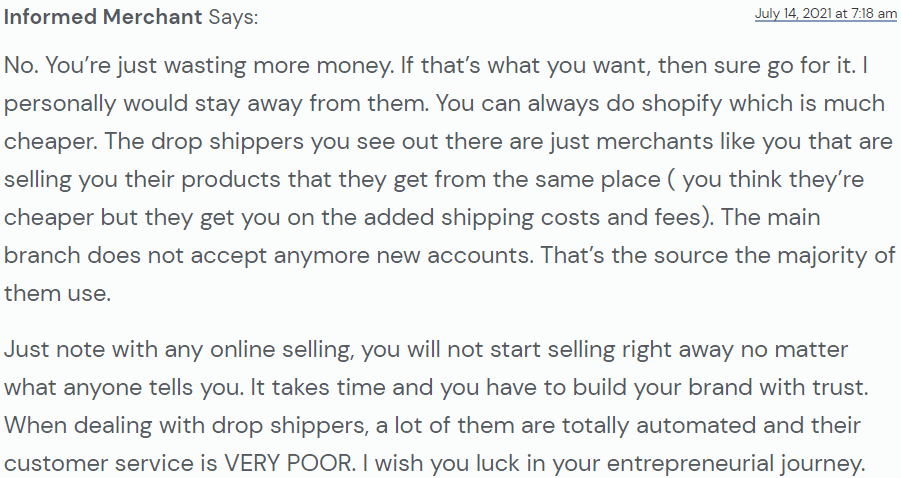Click the word "entrepreneurial" in last line

[x=690, y=464]
